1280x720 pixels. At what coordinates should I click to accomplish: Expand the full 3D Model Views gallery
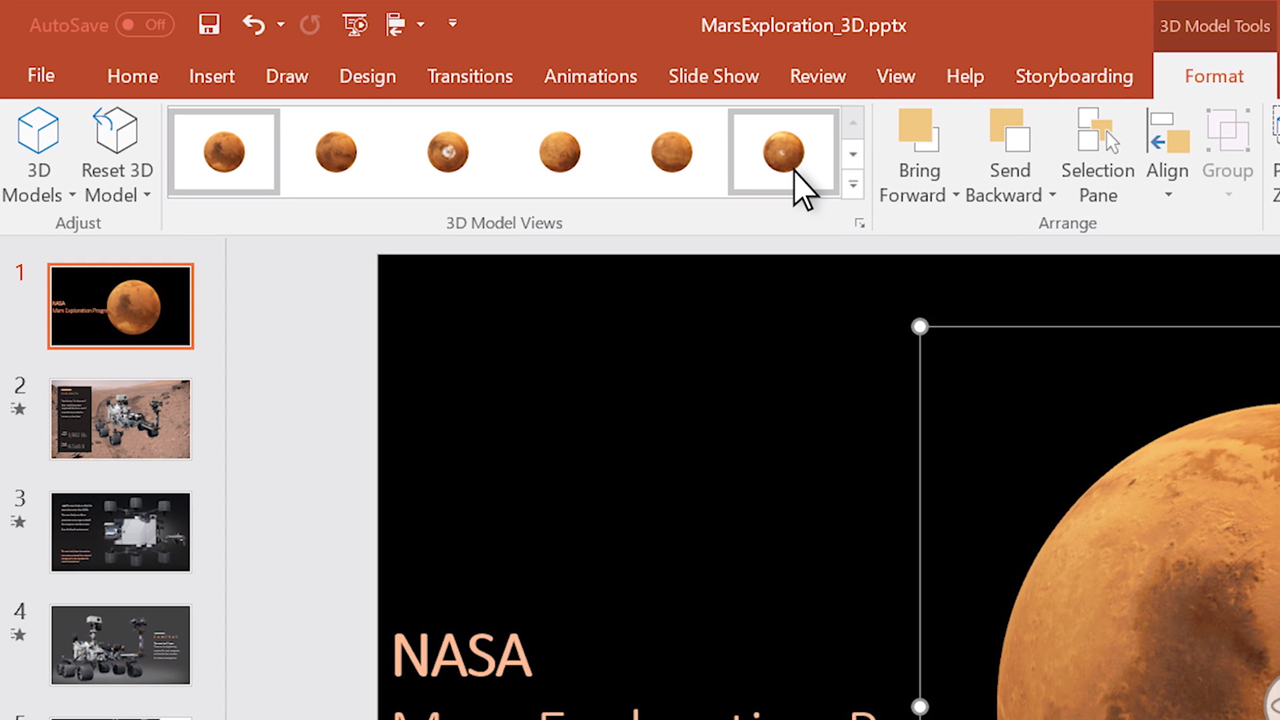(853, 184)
